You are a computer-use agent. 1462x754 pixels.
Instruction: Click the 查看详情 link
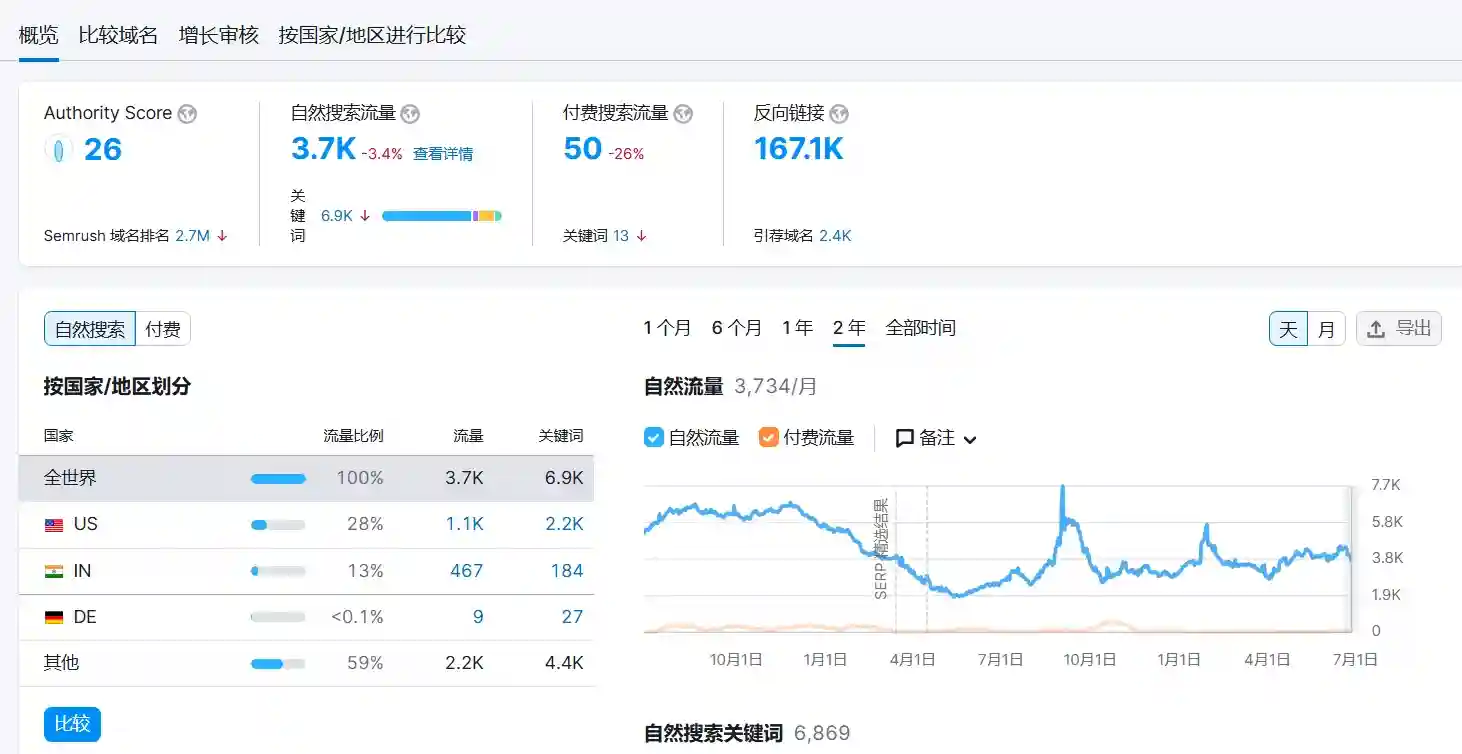(x=443, y=154)
